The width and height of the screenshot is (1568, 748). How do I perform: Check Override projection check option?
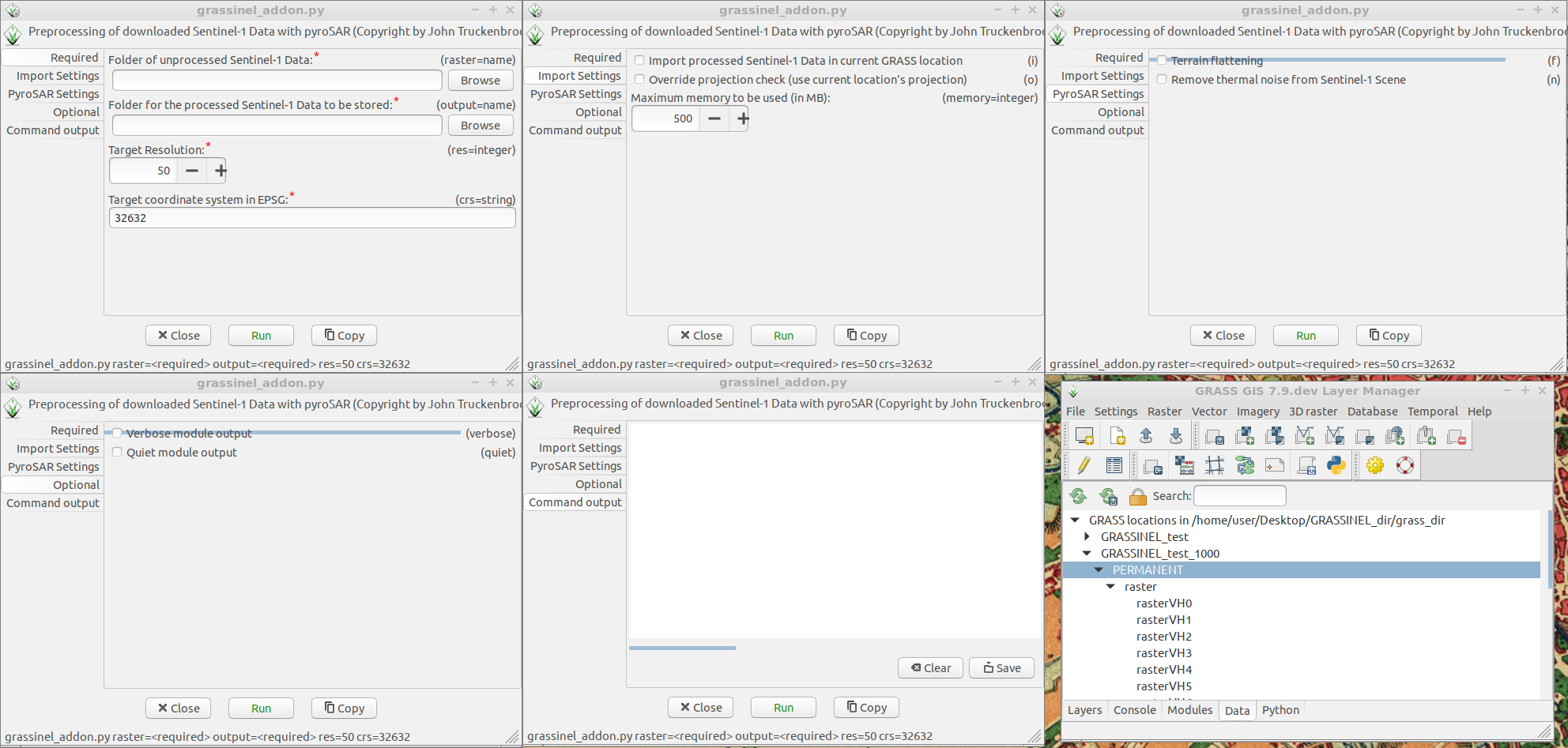pos(639,80)
